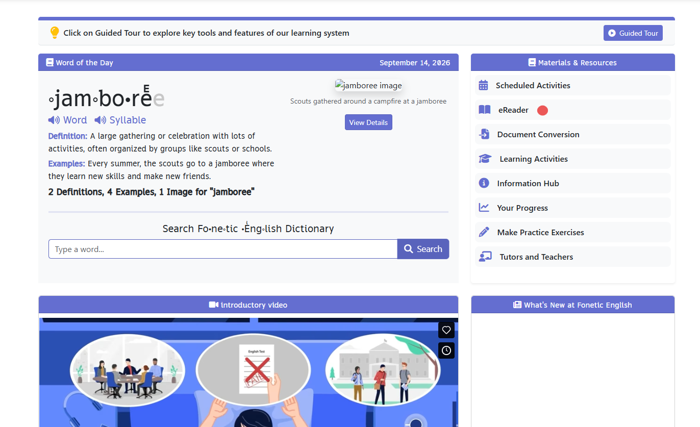Click the magnifier icon in Search button
Viewport: 700px width, 427px height.
tap(408, 249)
